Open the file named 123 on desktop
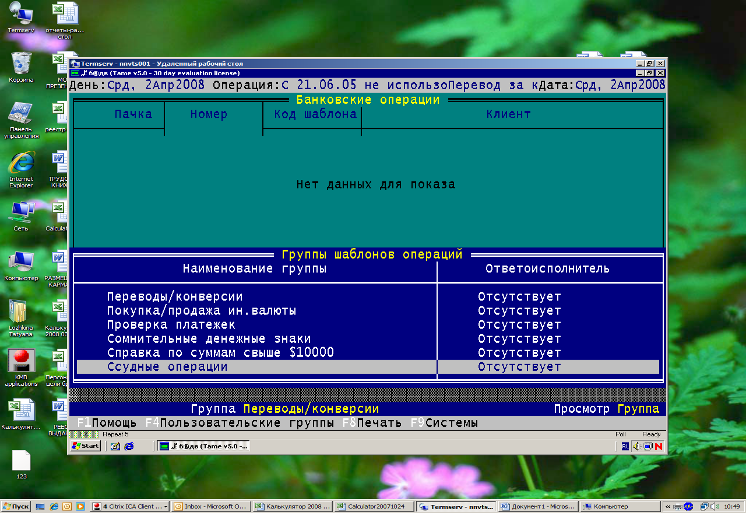746x513 pixels. 21,464
